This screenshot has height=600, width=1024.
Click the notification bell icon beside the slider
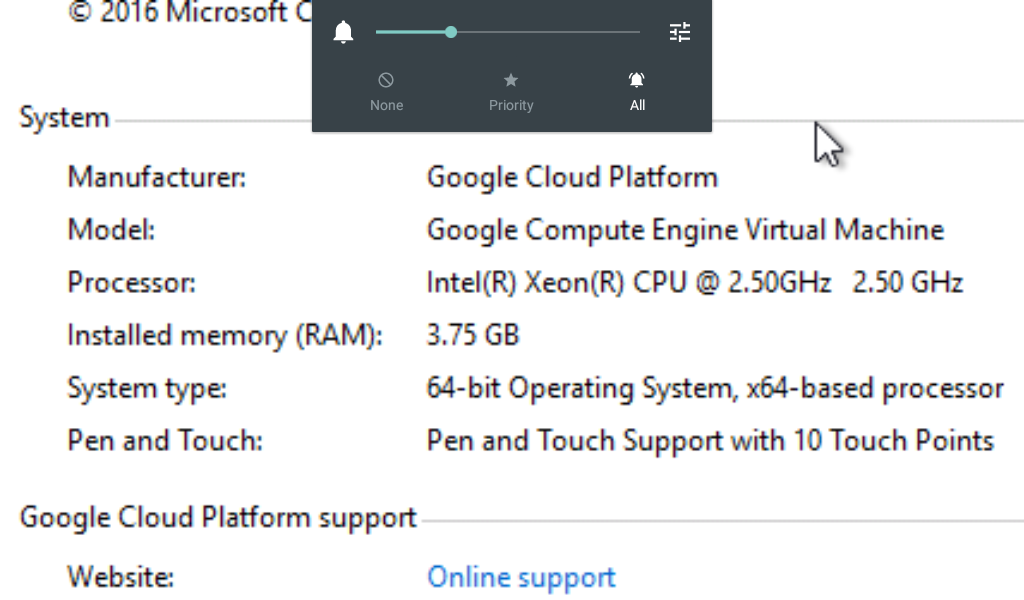point(344,33)
